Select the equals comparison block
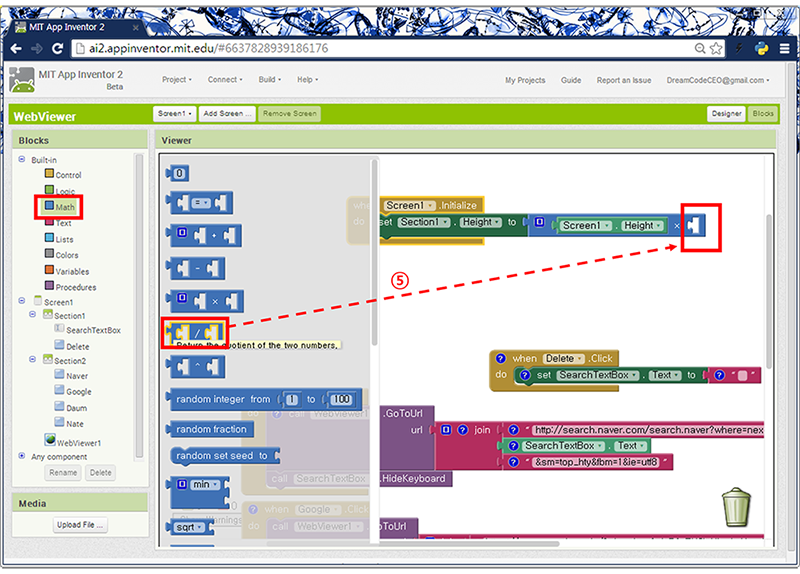The image size is (800, 574). point(199,203)
